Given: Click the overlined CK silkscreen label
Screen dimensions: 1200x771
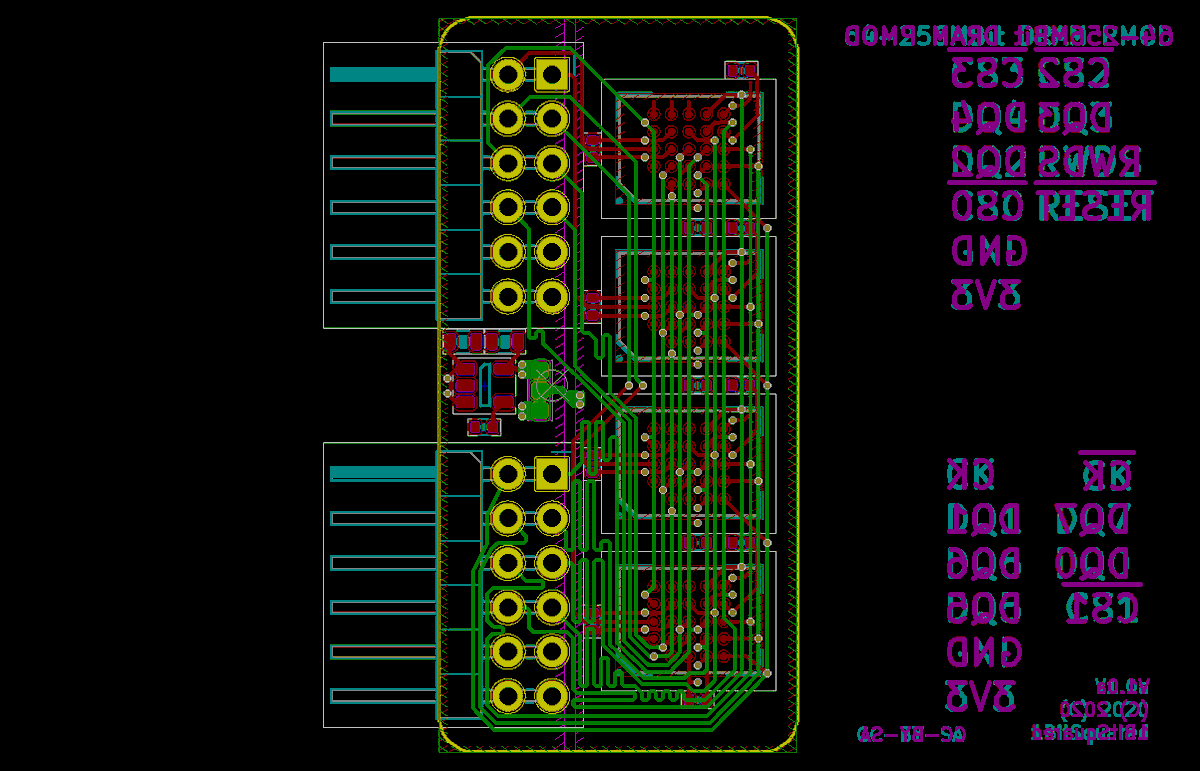Looking at the screenshot, I should pyautogui.click(x=1108, y=473).
